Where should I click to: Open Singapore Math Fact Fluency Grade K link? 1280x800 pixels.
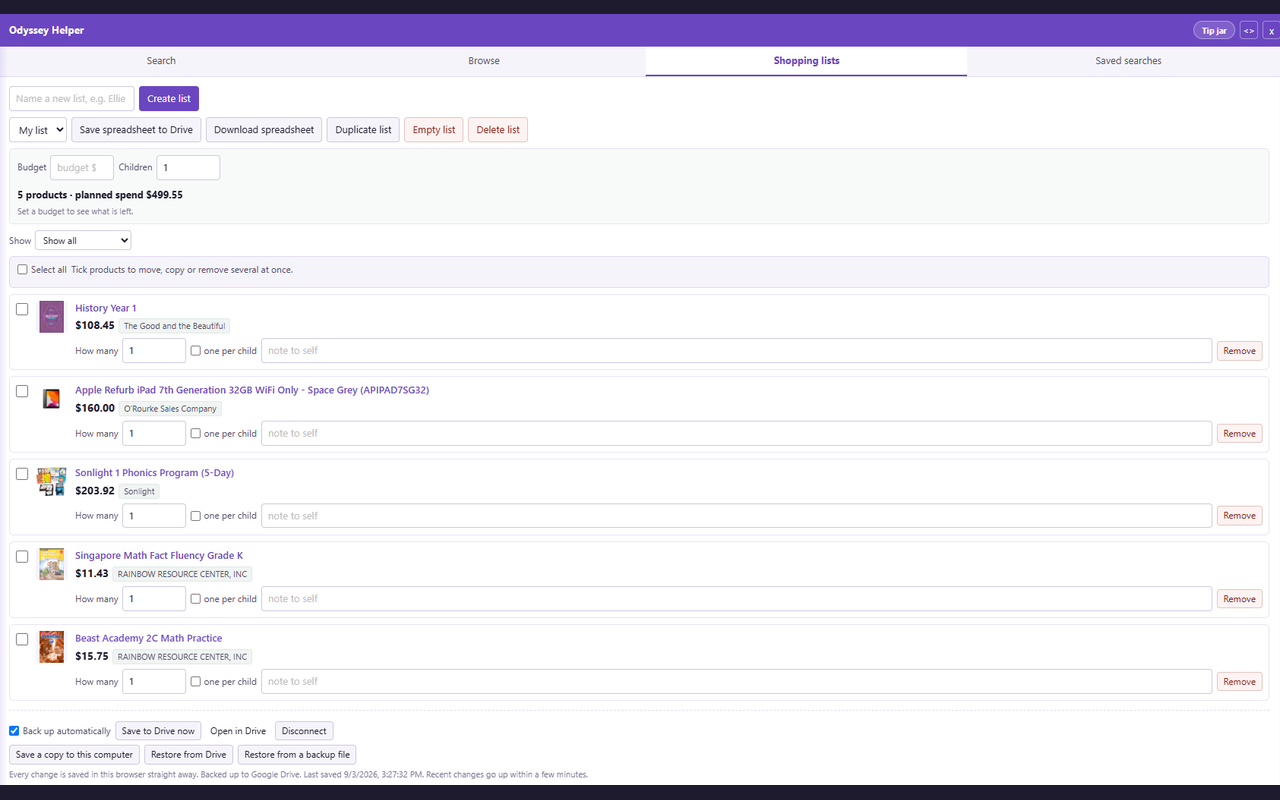pos(159,556)
